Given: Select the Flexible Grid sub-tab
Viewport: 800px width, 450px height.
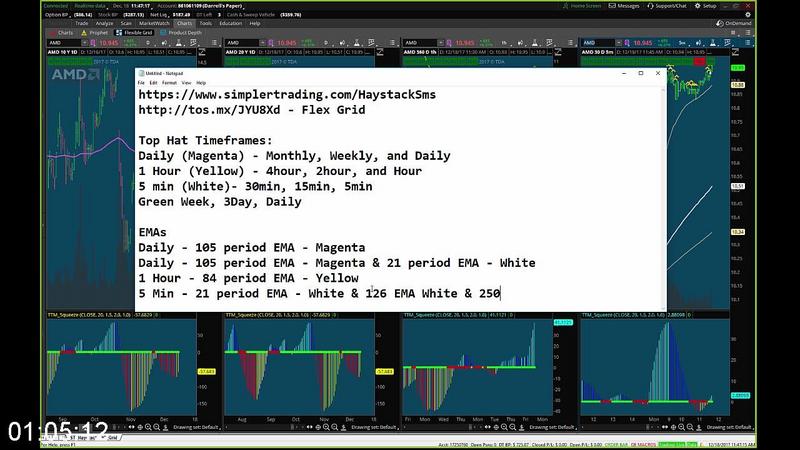Looking at the screenshot, I should click(x=134, y=33).
